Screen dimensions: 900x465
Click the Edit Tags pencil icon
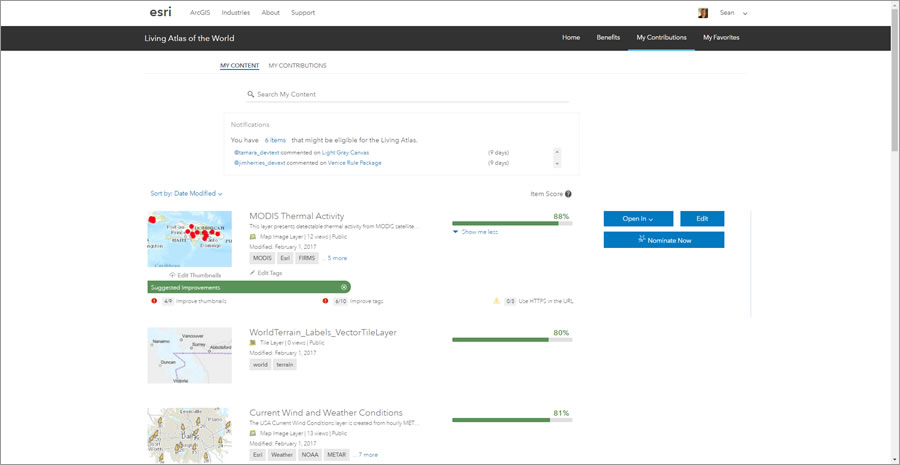[x=253, y=273]
